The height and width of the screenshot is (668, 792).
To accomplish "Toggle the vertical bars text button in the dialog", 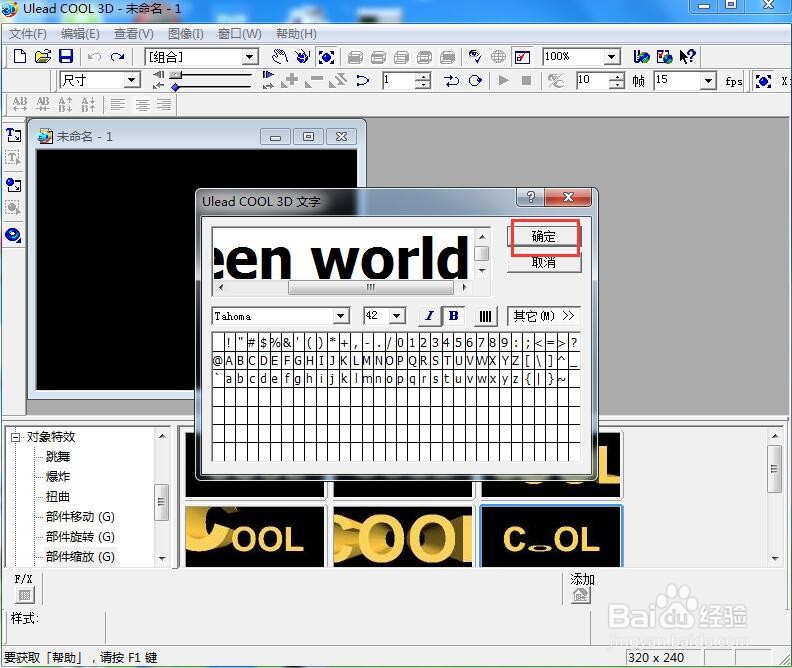I will pos(485,316).
